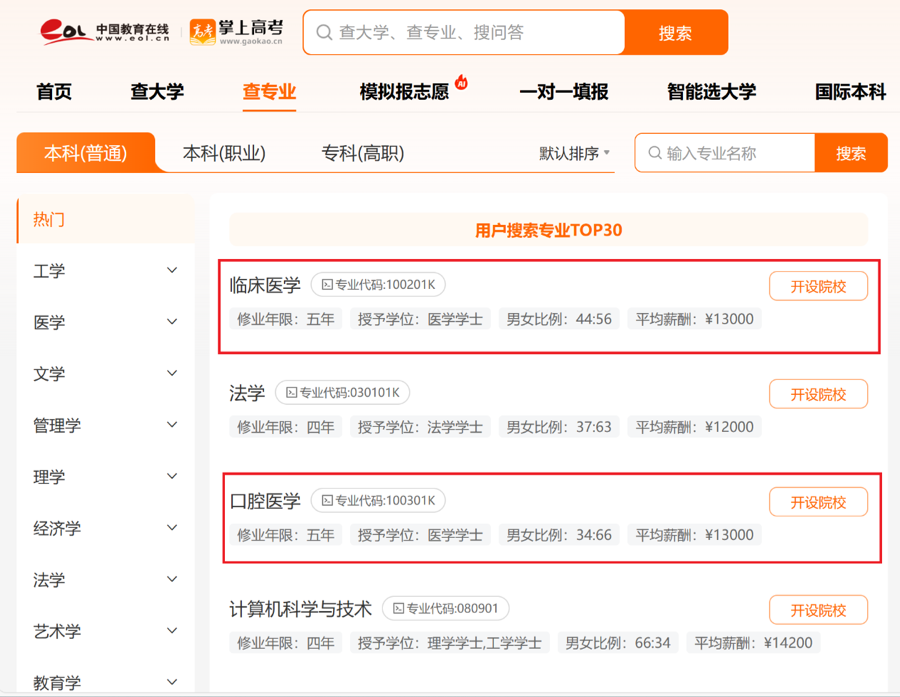Click 授予学位: 法学学士 tag

pos(420,427)
